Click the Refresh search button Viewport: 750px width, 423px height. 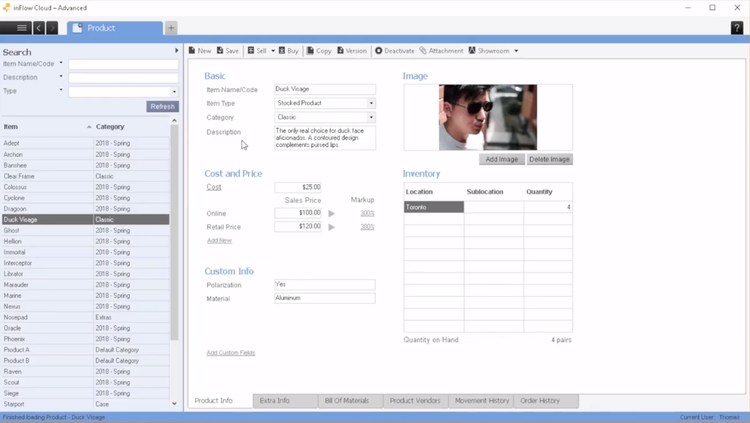coord(163,106)
